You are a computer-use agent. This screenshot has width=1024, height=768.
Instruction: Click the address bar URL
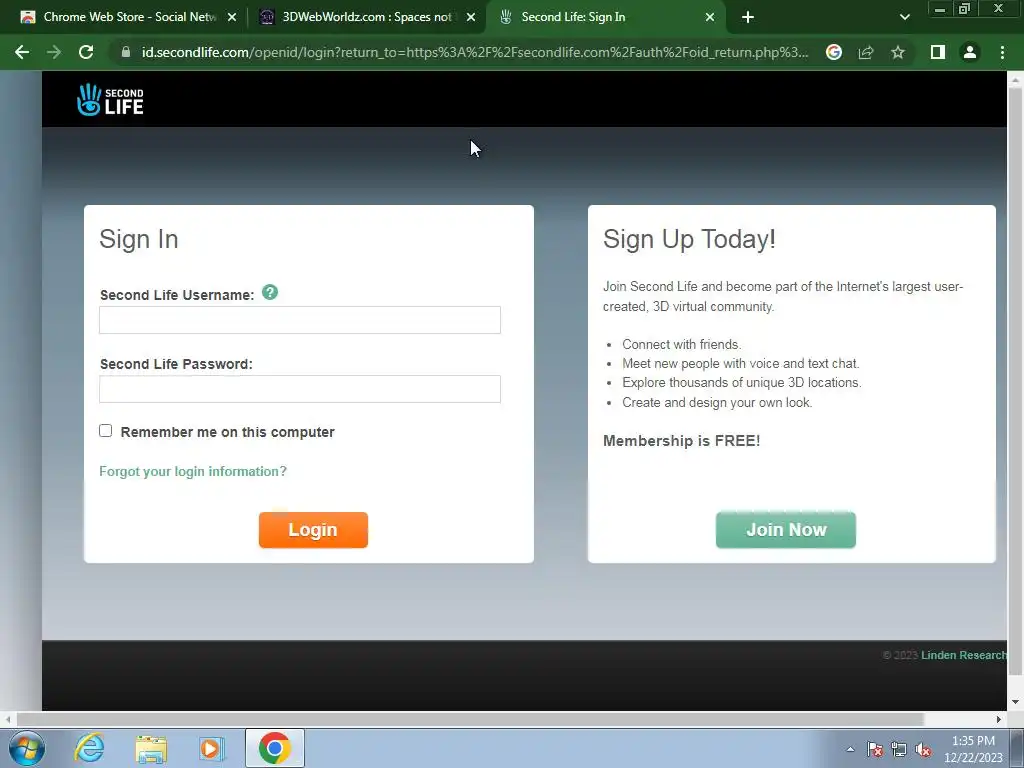(x=475, y=52)
